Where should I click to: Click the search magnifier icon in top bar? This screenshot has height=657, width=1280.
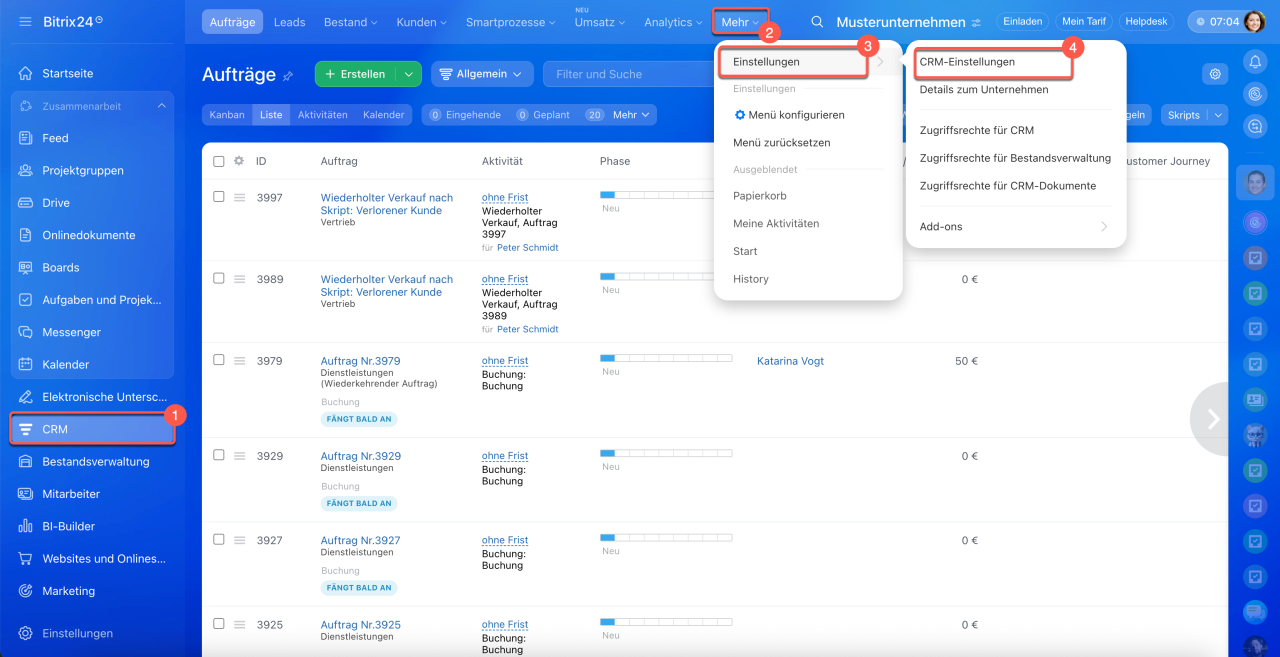point(817,22)
